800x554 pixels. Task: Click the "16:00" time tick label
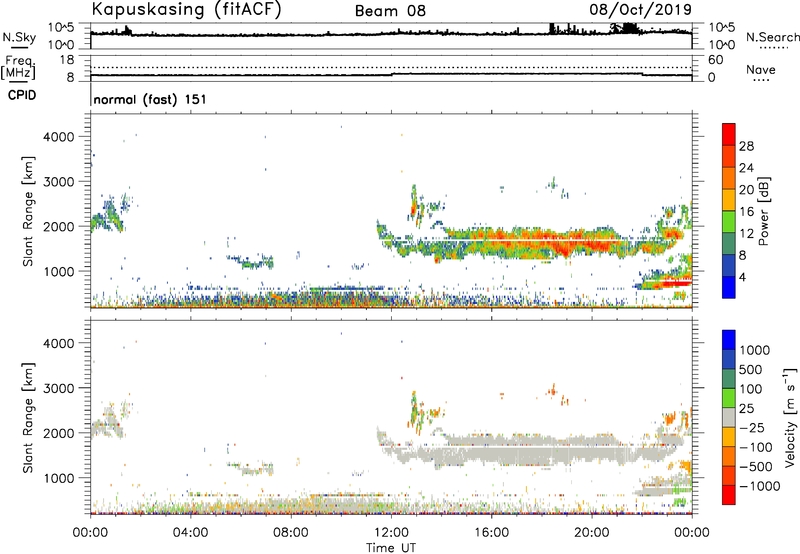[491, 533]
